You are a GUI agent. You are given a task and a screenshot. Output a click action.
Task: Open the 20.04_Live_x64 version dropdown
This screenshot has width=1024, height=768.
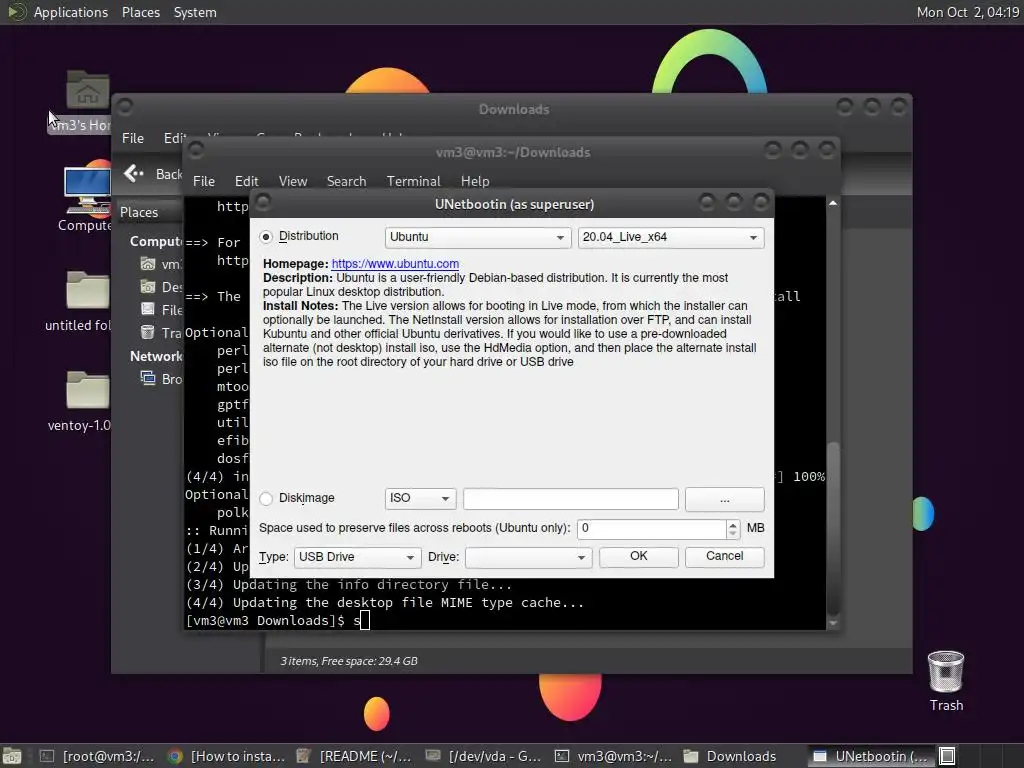[671, 237]
